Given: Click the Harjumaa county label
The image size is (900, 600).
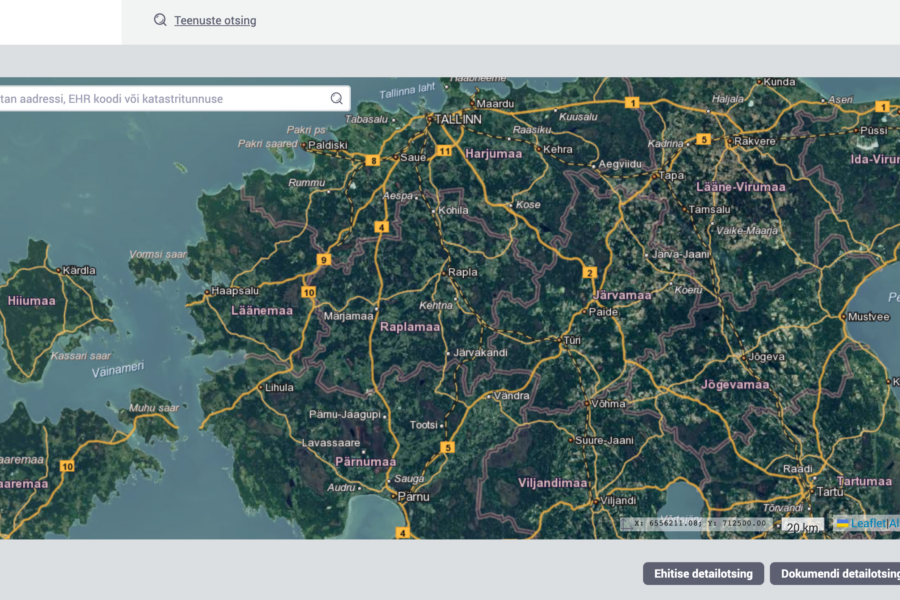Looking at the screenshot, I should click(494, 154).
